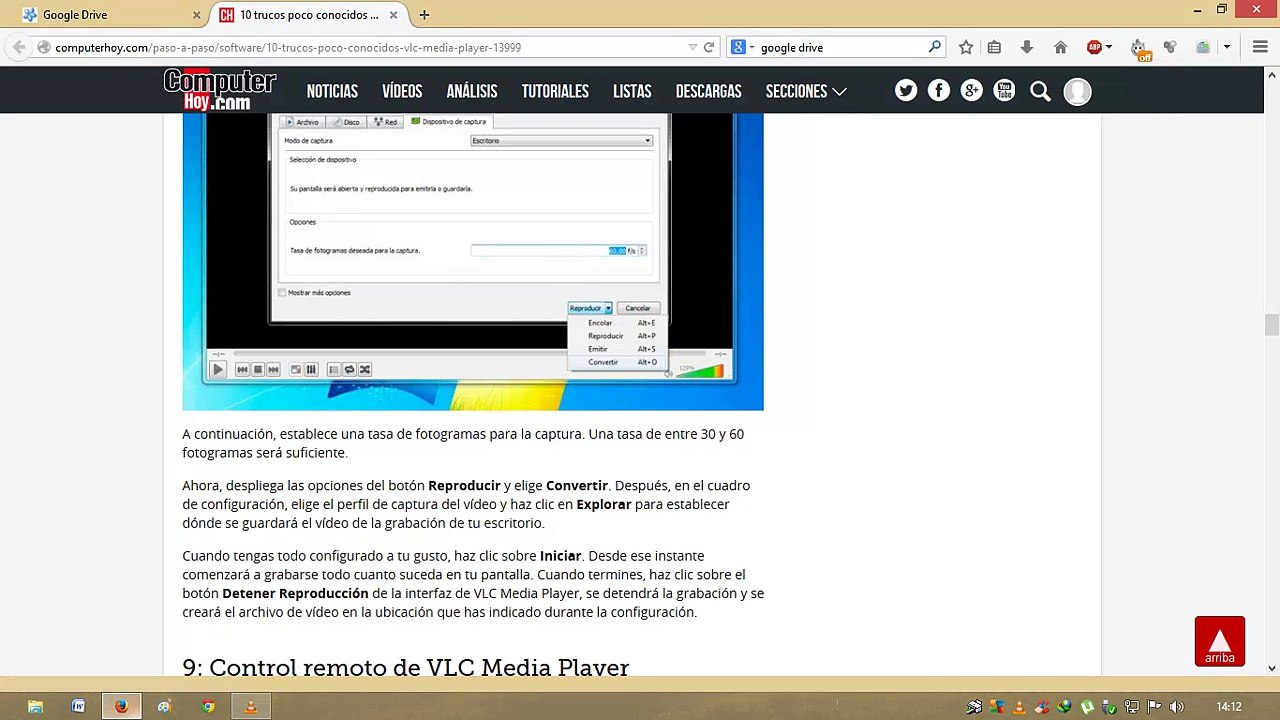Switch to Firefox in the taskbar
This screenshot has height=720, width=1280.
click(x=121, y=707)
